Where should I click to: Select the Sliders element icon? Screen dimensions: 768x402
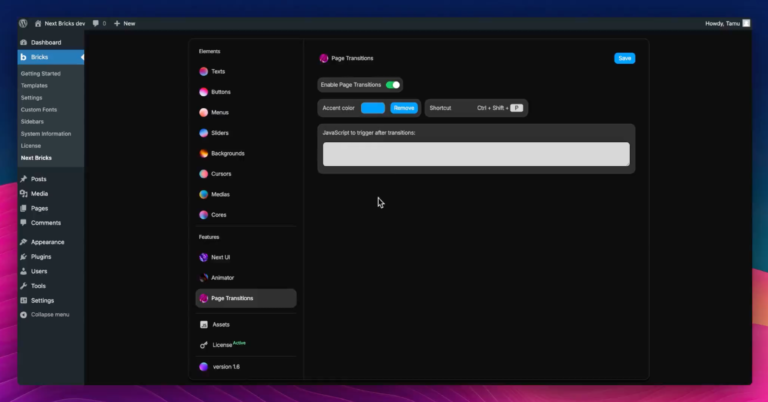203,133
